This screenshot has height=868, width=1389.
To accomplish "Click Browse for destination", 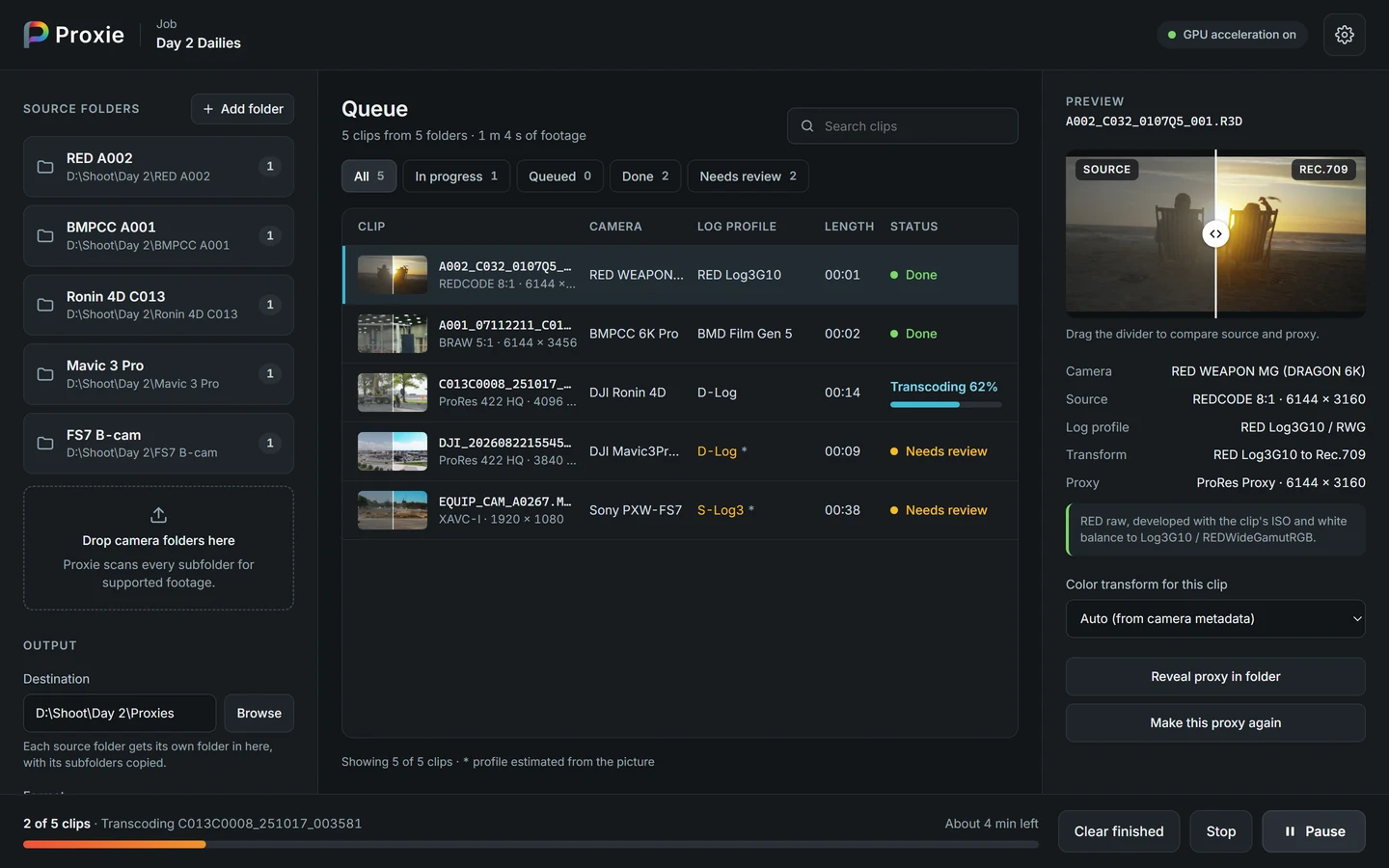I will (259, 714).
